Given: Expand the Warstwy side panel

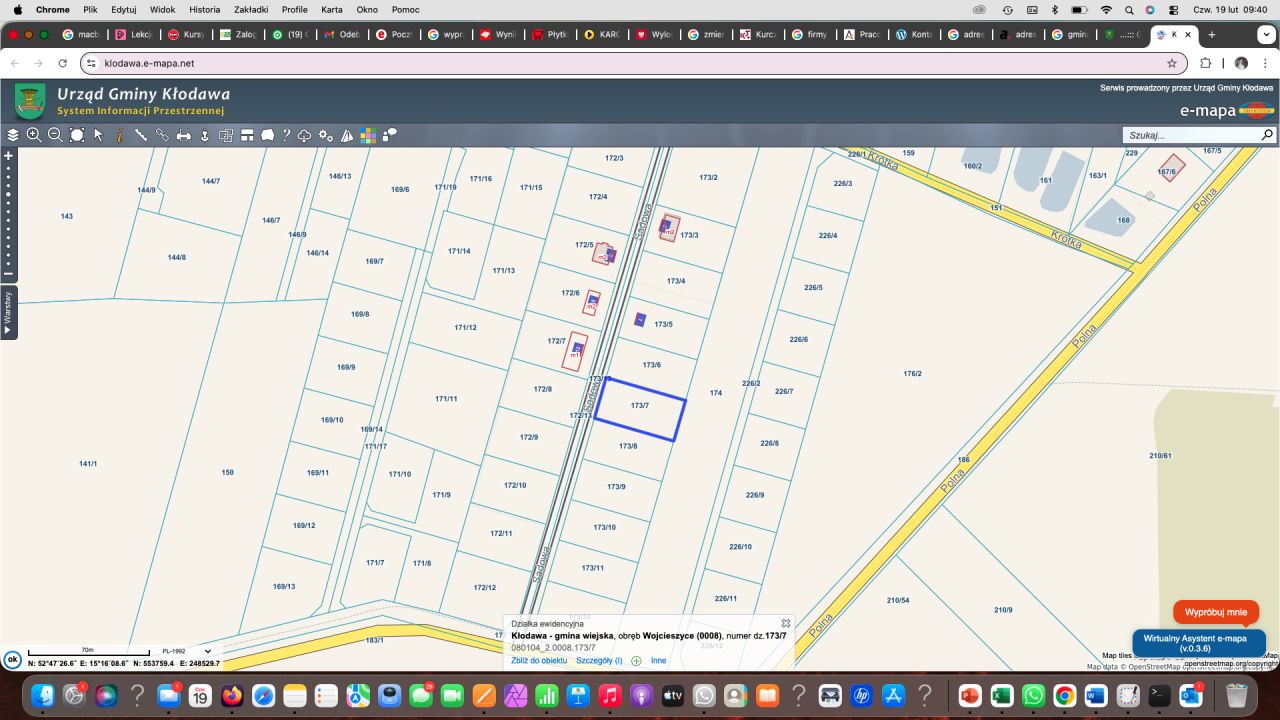Looking at the screenshot, I should coord(8,313).
